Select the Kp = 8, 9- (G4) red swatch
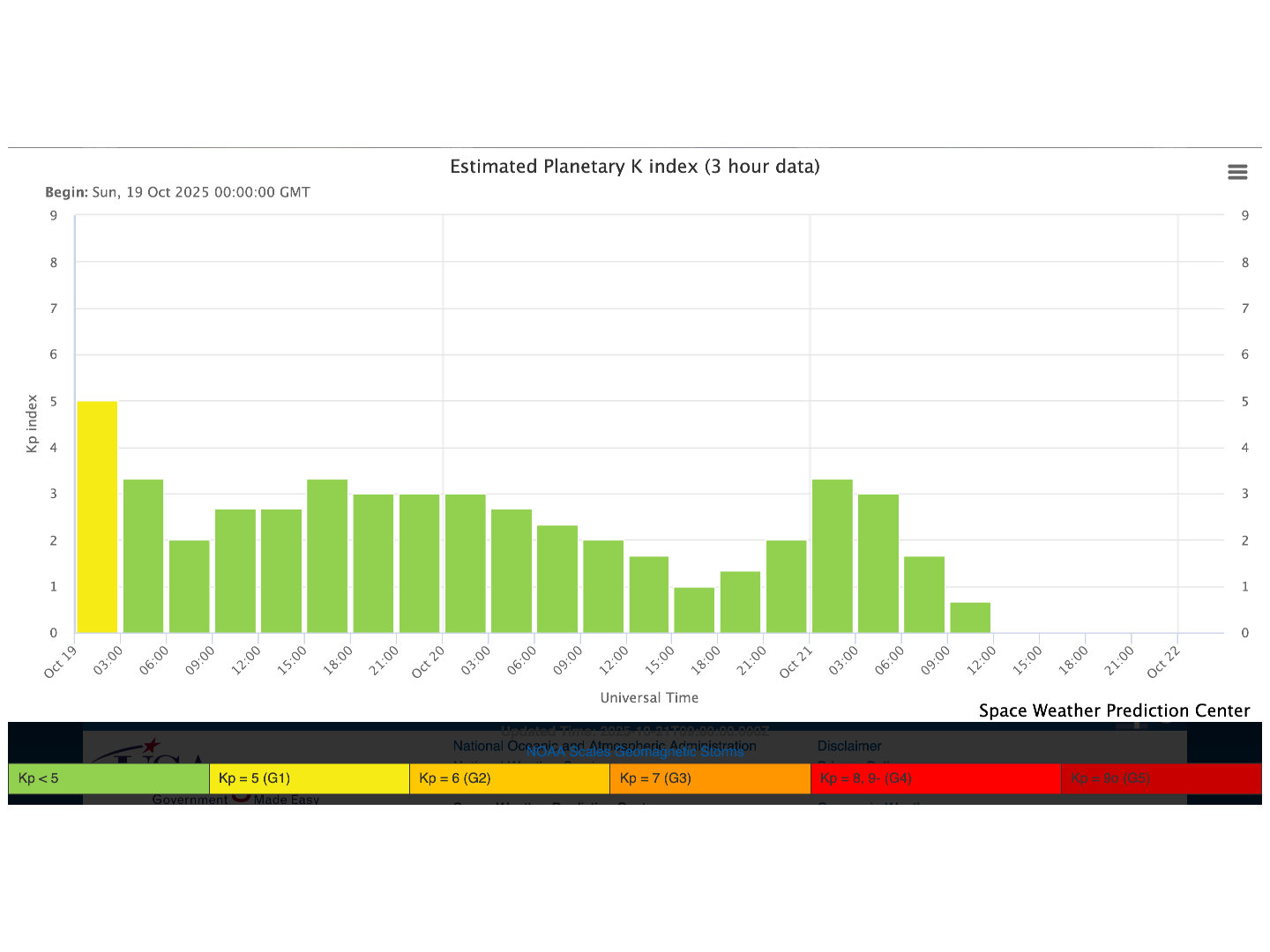The image size is (1270, 952). click(x=935, y=778)
